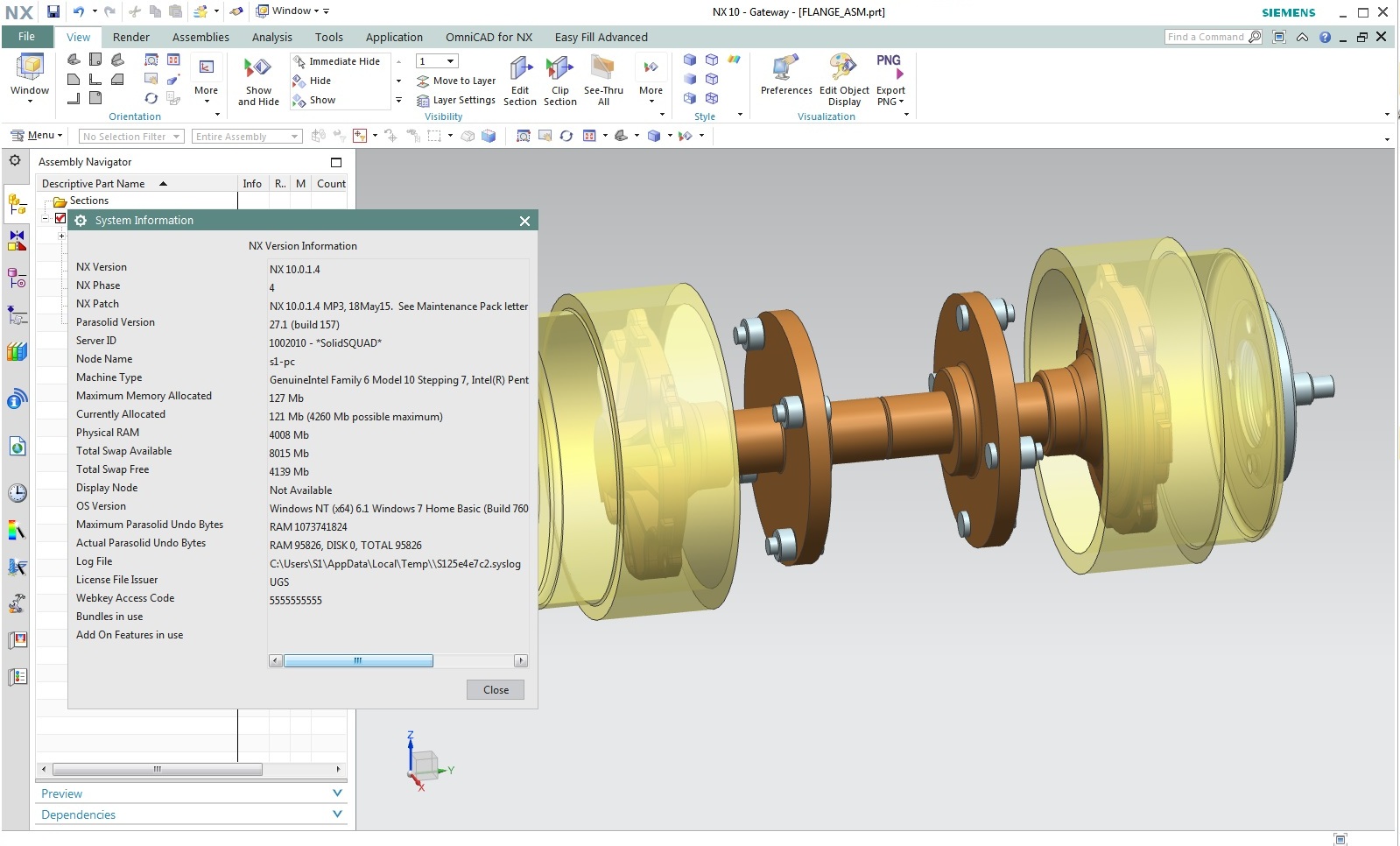
Task: Click the Fit view icon in top border bar
Action: tap(523, 136)
